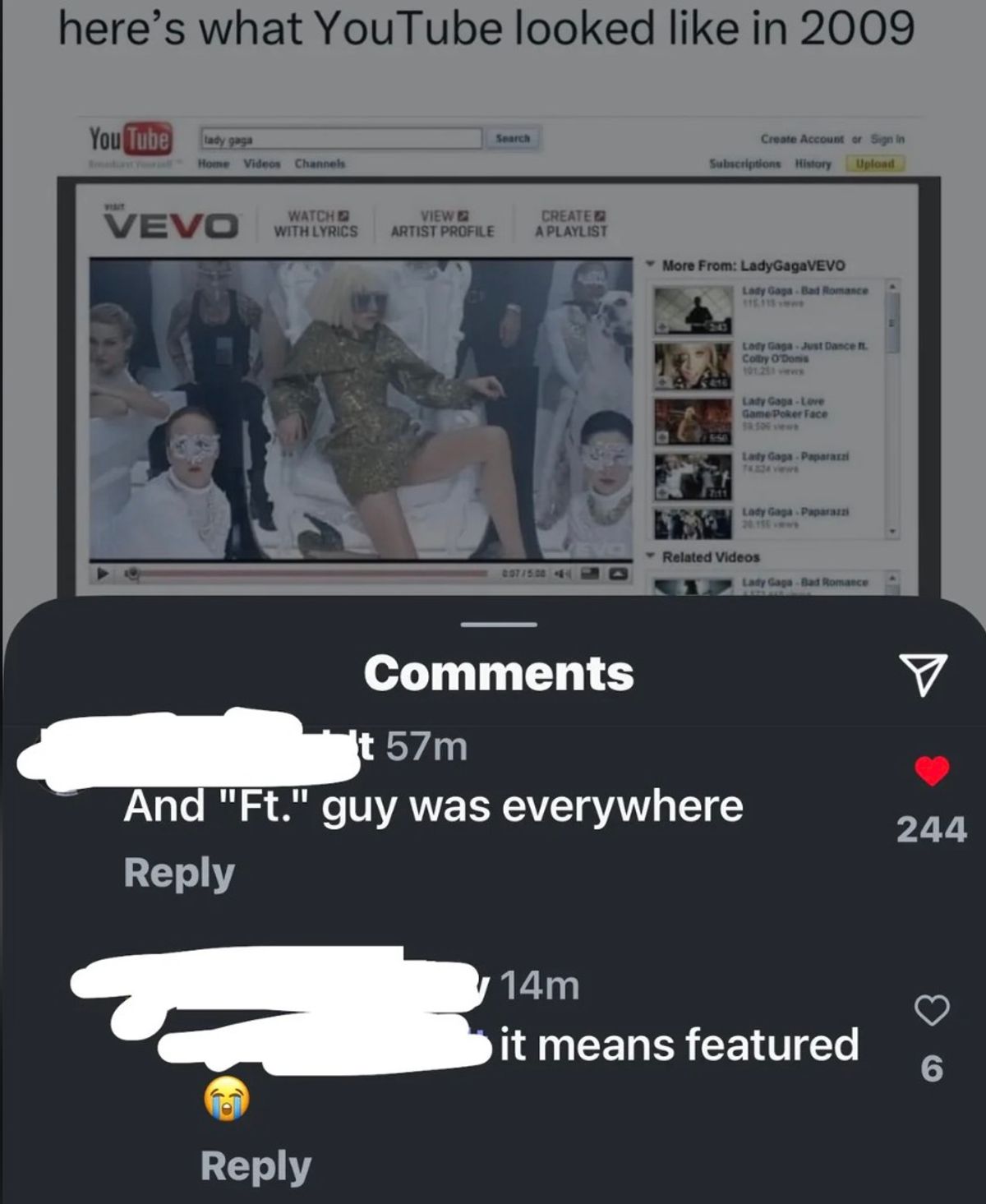Click the yellow Upload button
This screenshot has height=1204, width=986.
click(x=875, y=164)
